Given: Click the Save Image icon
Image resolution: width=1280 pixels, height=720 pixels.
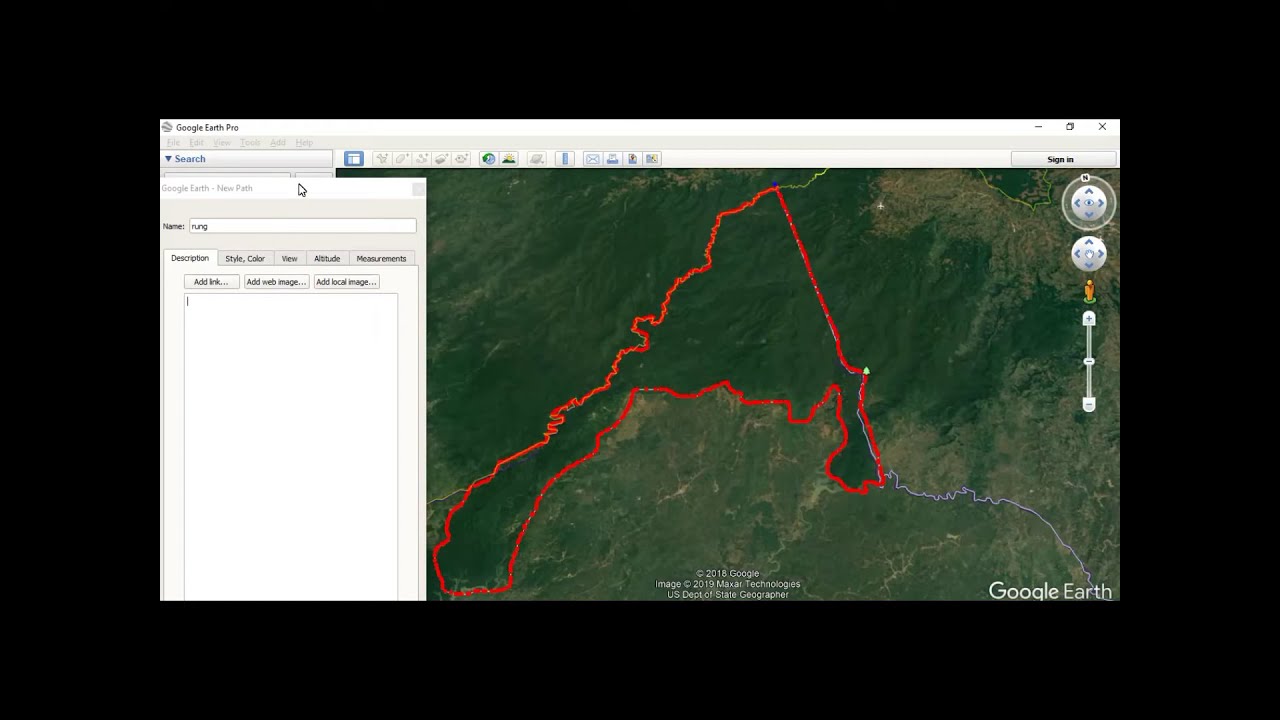Looking at the screenshot, I should click(633, 158).
